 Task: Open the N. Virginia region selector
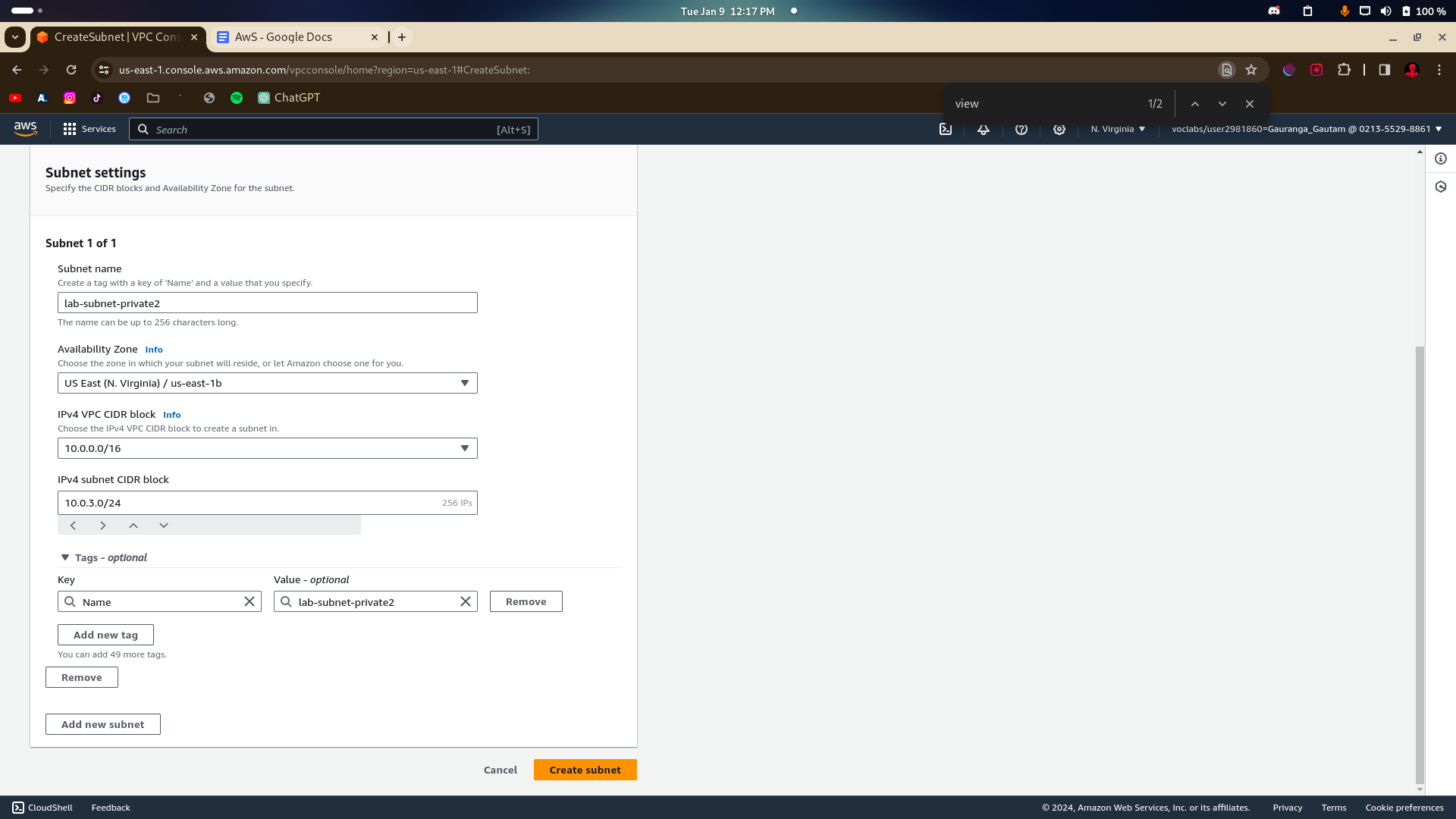pos(1118,129)
